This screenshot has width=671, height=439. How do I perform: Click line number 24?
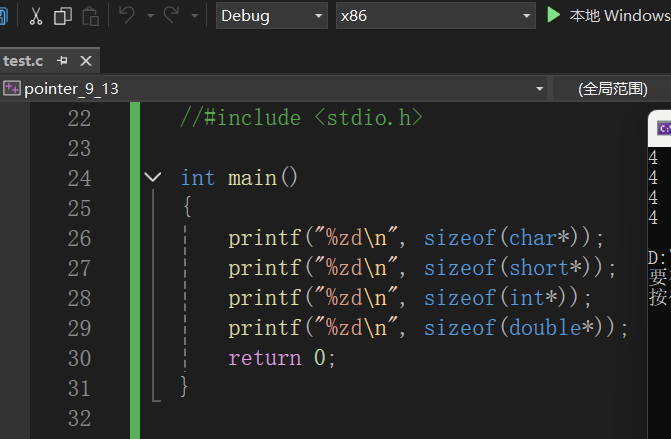[80, 178]
